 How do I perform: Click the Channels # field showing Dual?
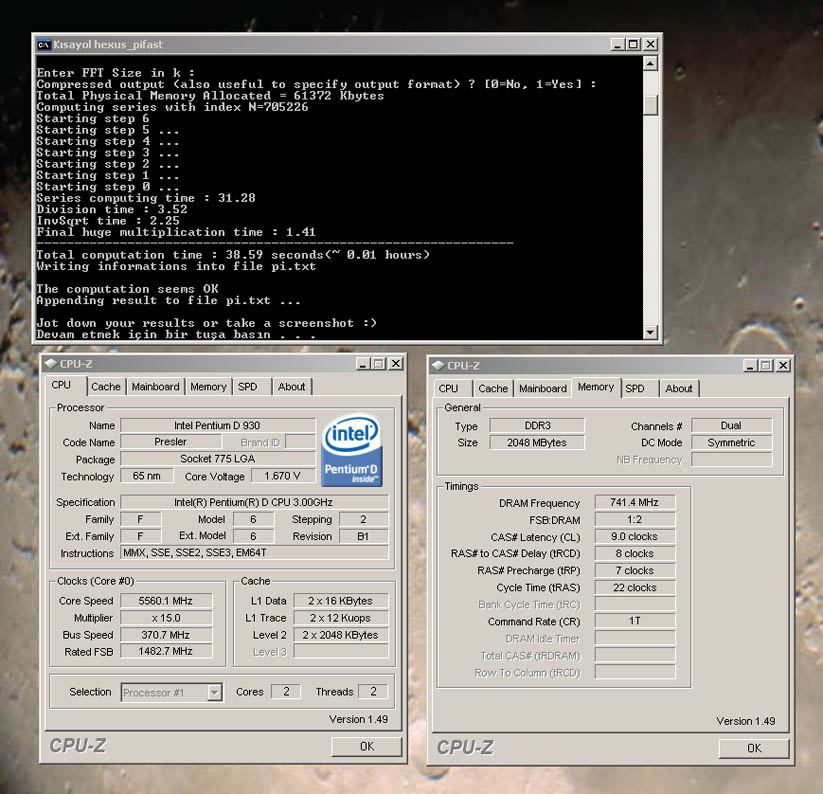(x=732, y=426)
